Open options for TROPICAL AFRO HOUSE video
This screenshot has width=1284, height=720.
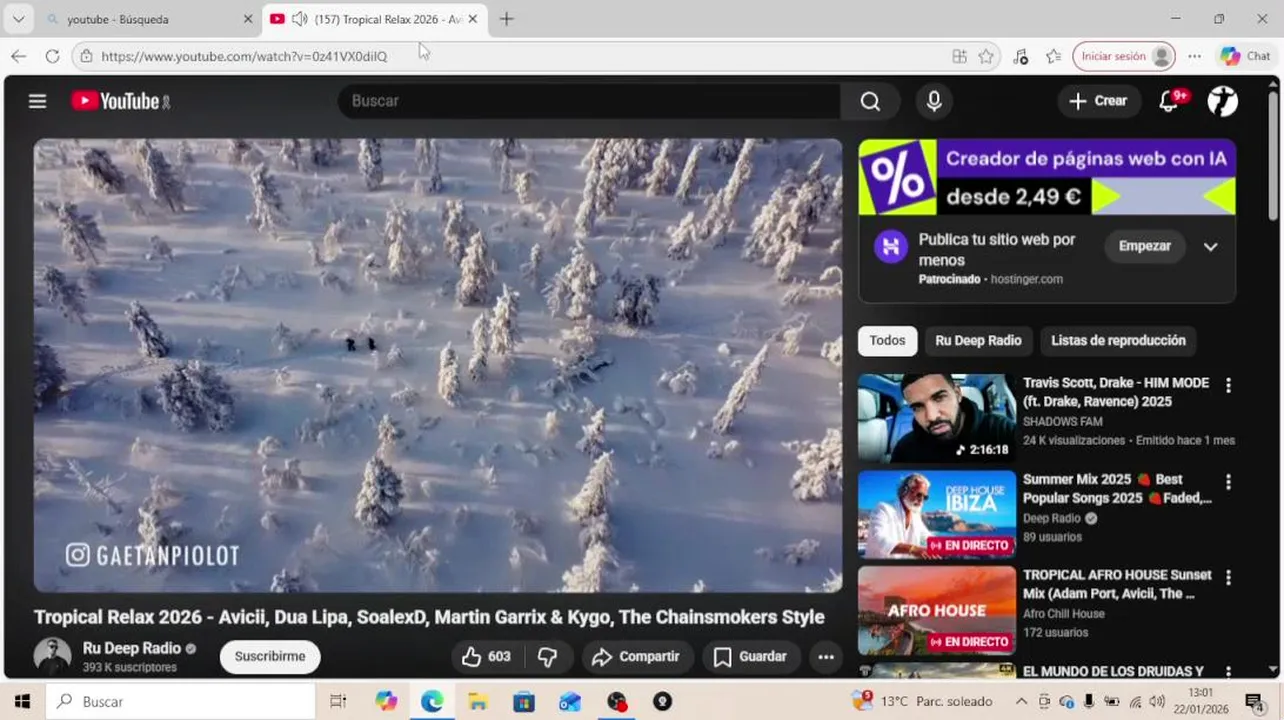[x=1228, y=577]
